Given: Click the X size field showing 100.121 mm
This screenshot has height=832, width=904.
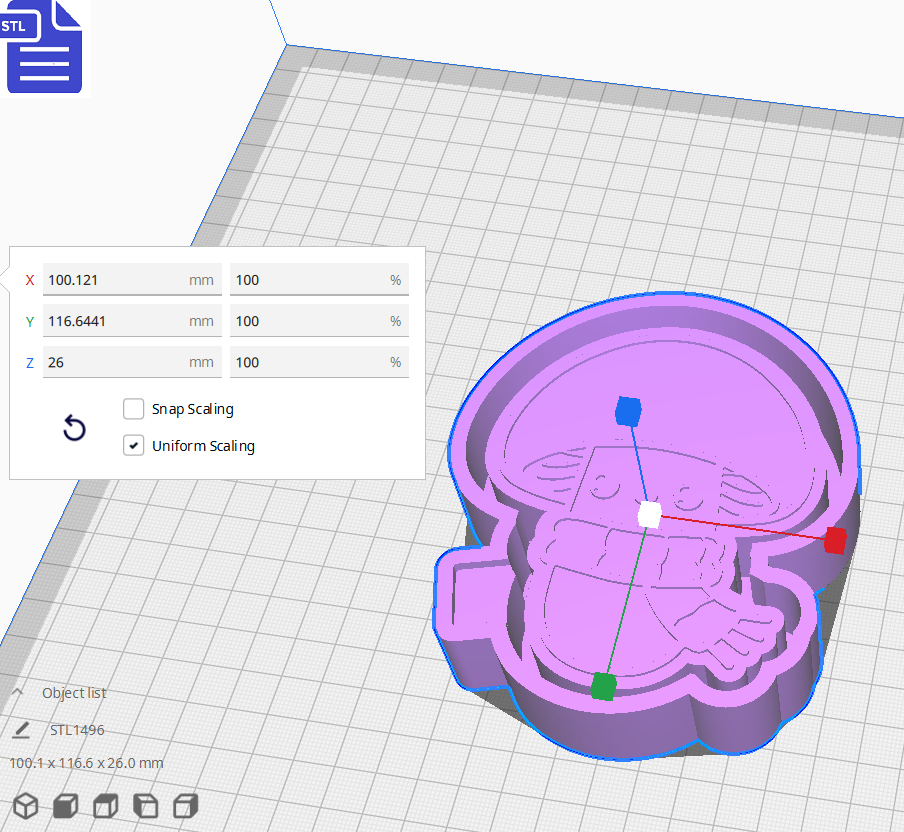Looking at the screenshot, I should 130,280.
